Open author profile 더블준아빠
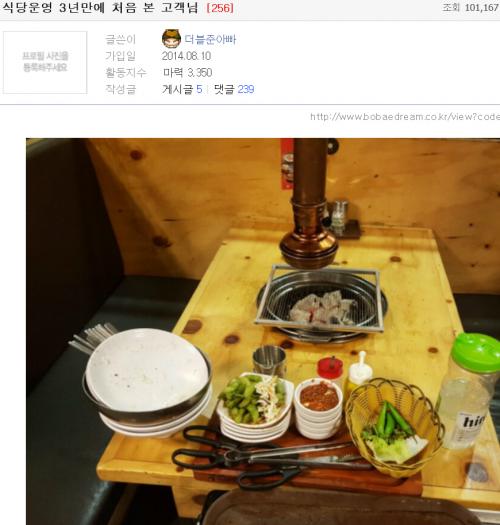The height and width of the screenshot is (525, 500). coord(210,40)
